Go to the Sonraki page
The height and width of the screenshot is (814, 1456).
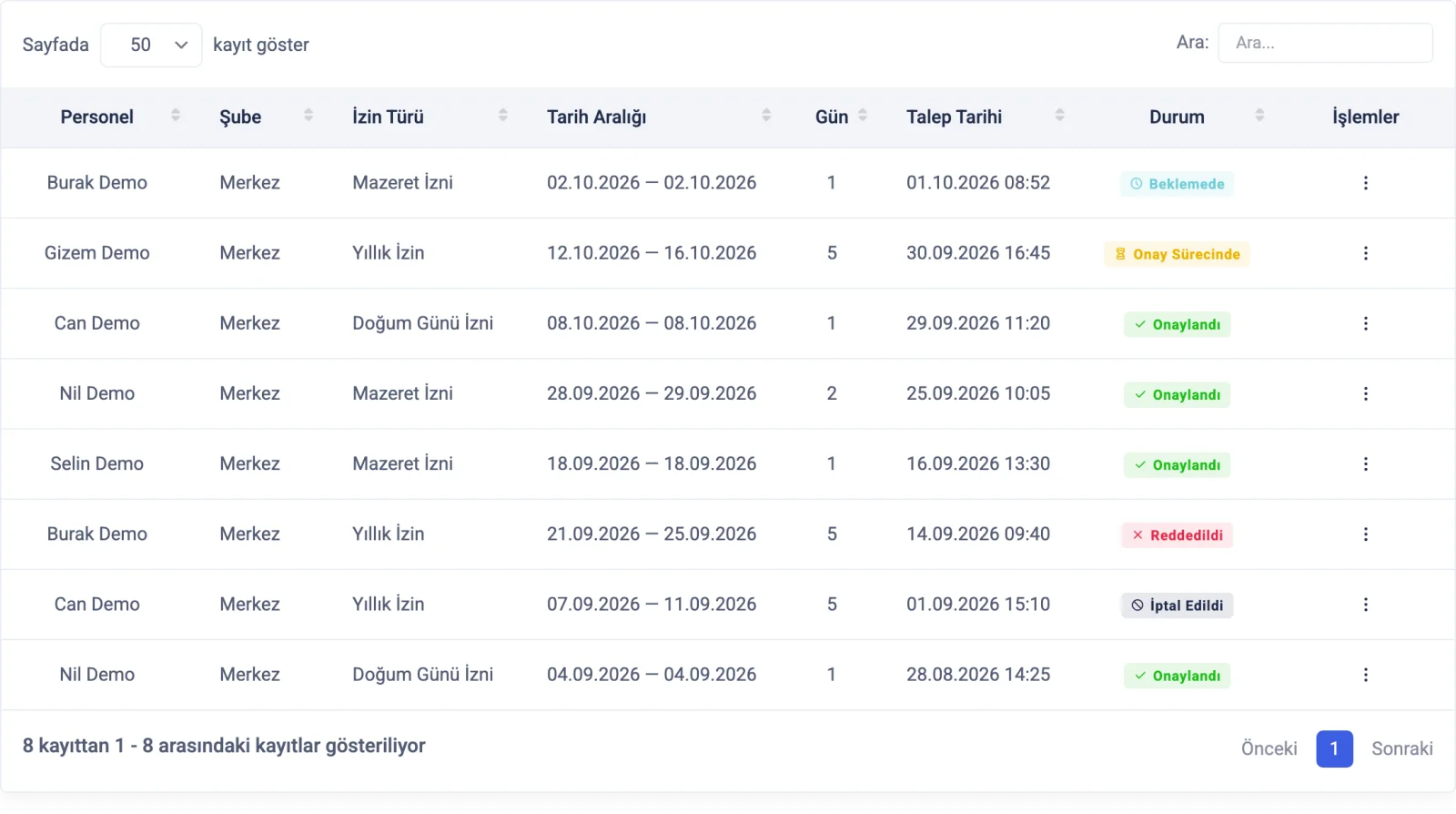point(1402,748)
